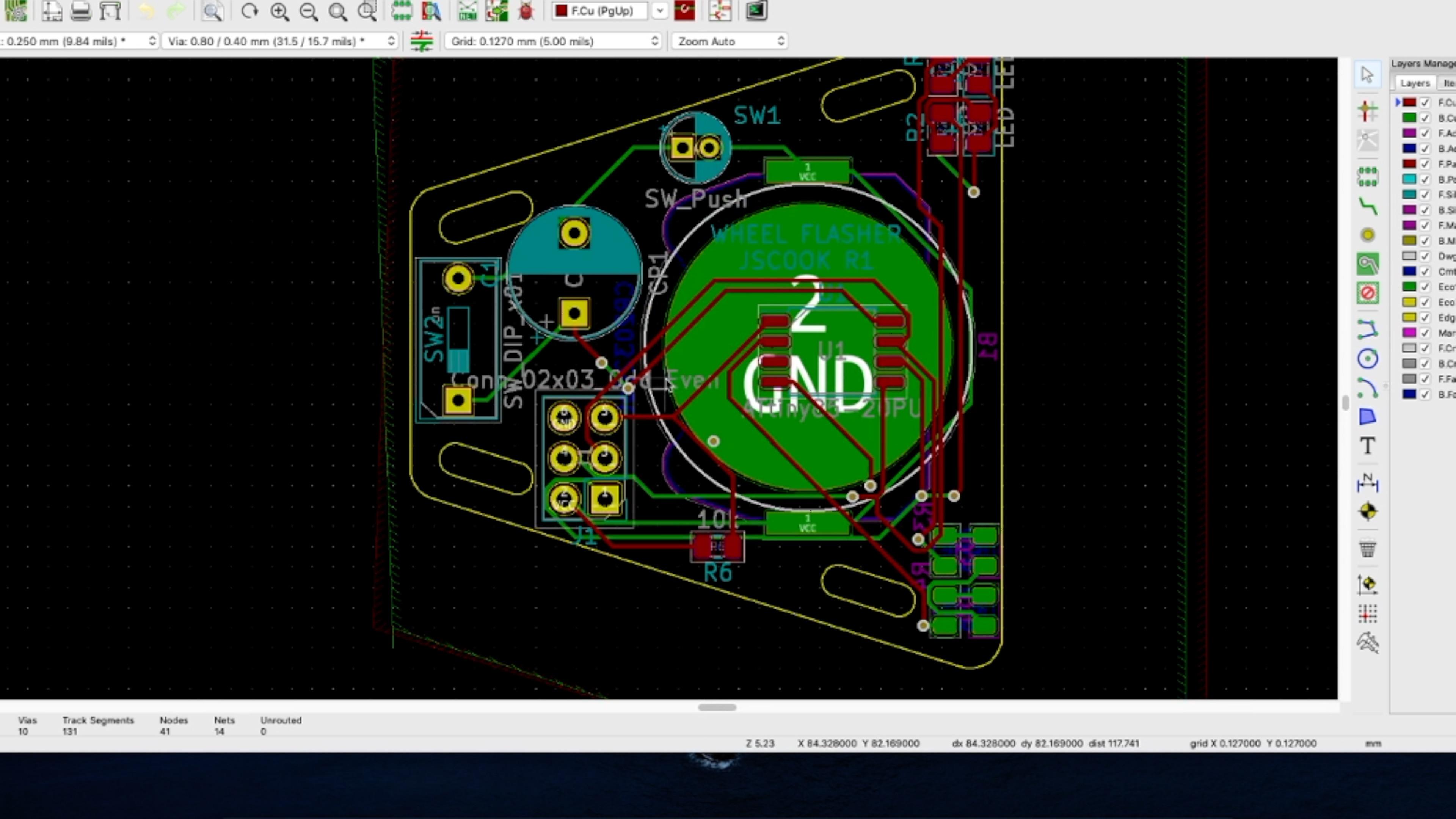The height and width of the screenshot is (819, 1456).
Task: Switch to the Layers tab
Action: (1415, 83)
